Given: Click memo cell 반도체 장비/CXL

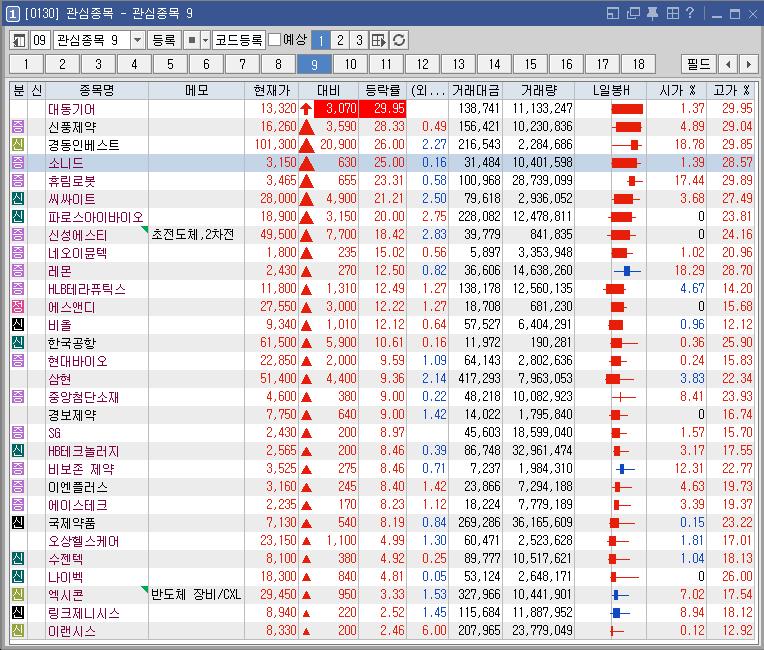Looking at the screenshot, I should point(196,594).
